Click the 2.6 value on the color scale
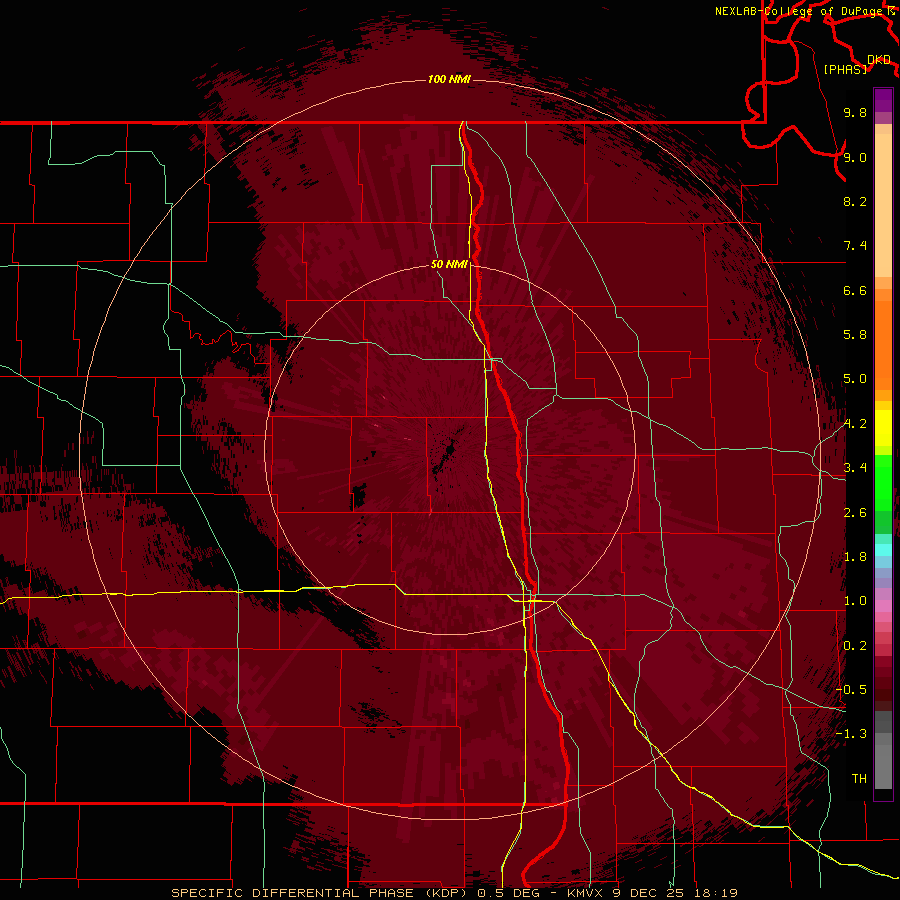The height and width of the screenshot is (900, 900). pyautogui.click(x=855, y=513)
